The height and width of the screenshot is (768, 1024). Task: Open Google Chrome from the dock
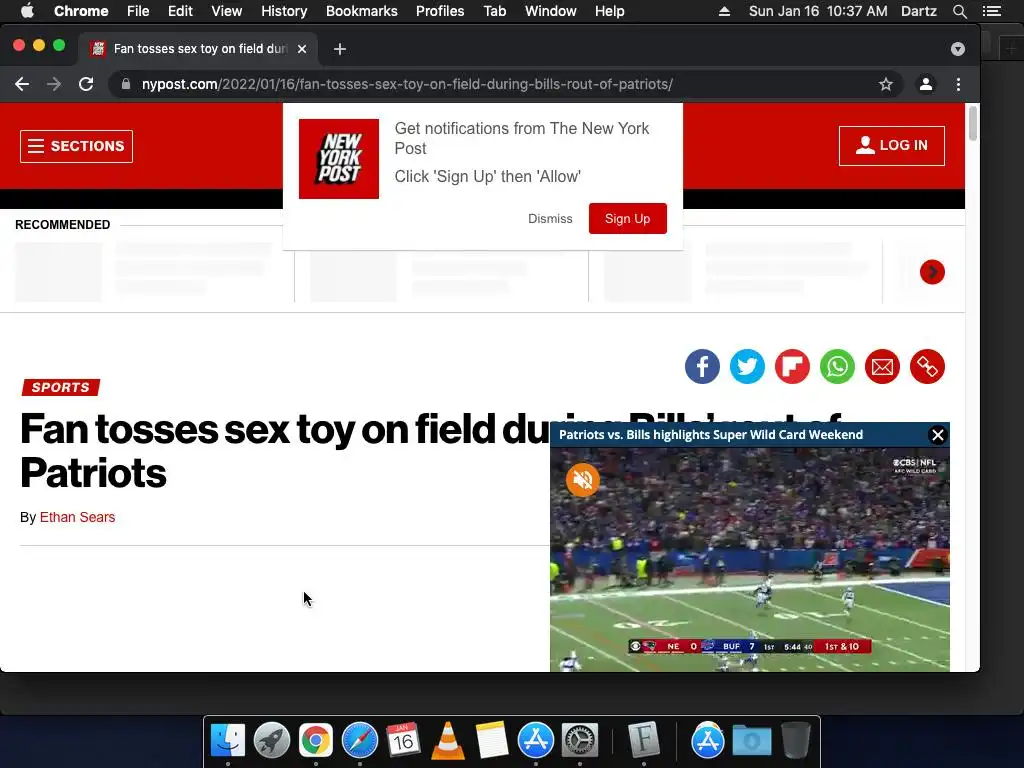click(x=316, y=741)
